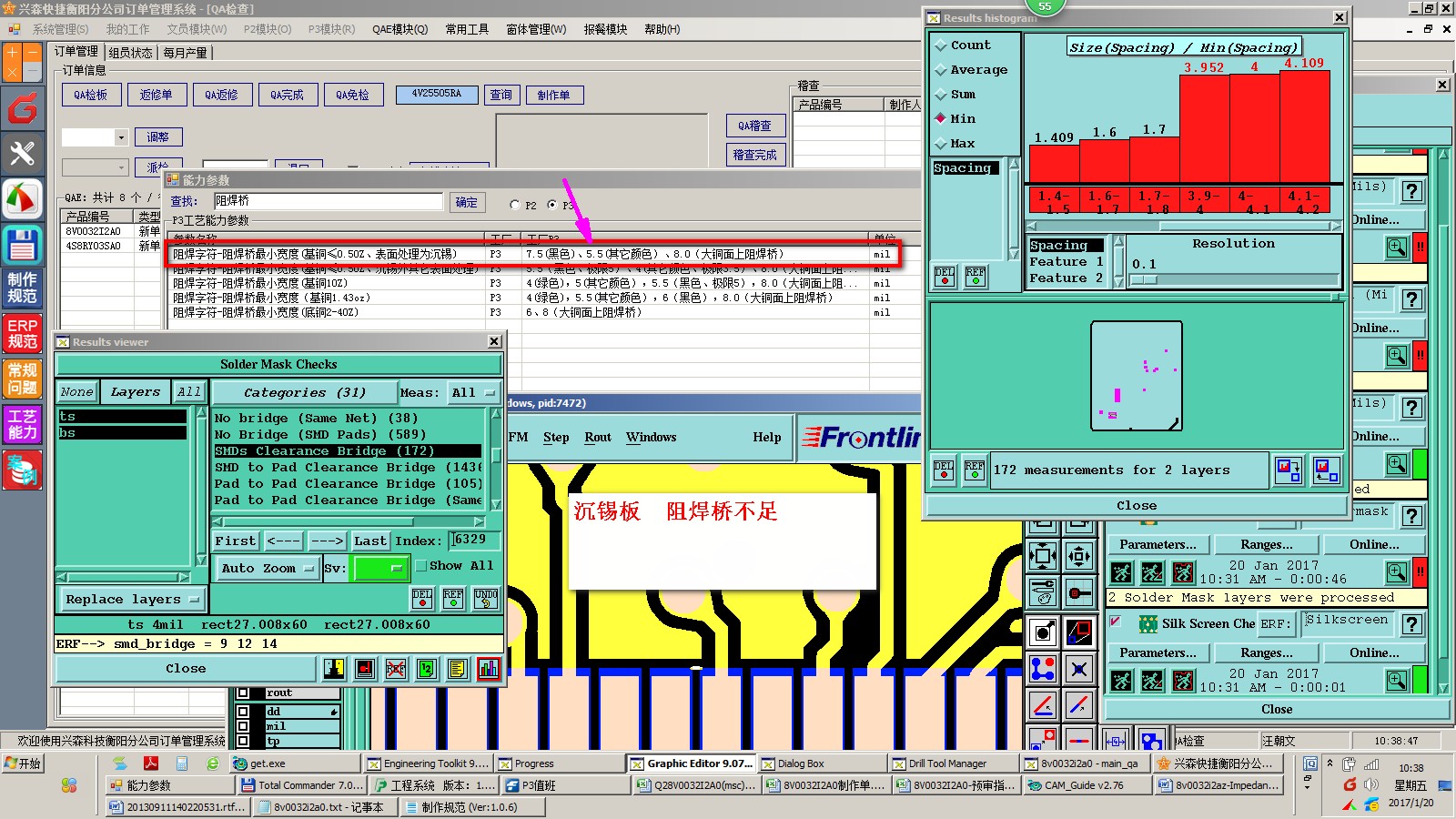Select the Layers tab in Results viewer
The image size is (1456, 819).
[136, 392]
